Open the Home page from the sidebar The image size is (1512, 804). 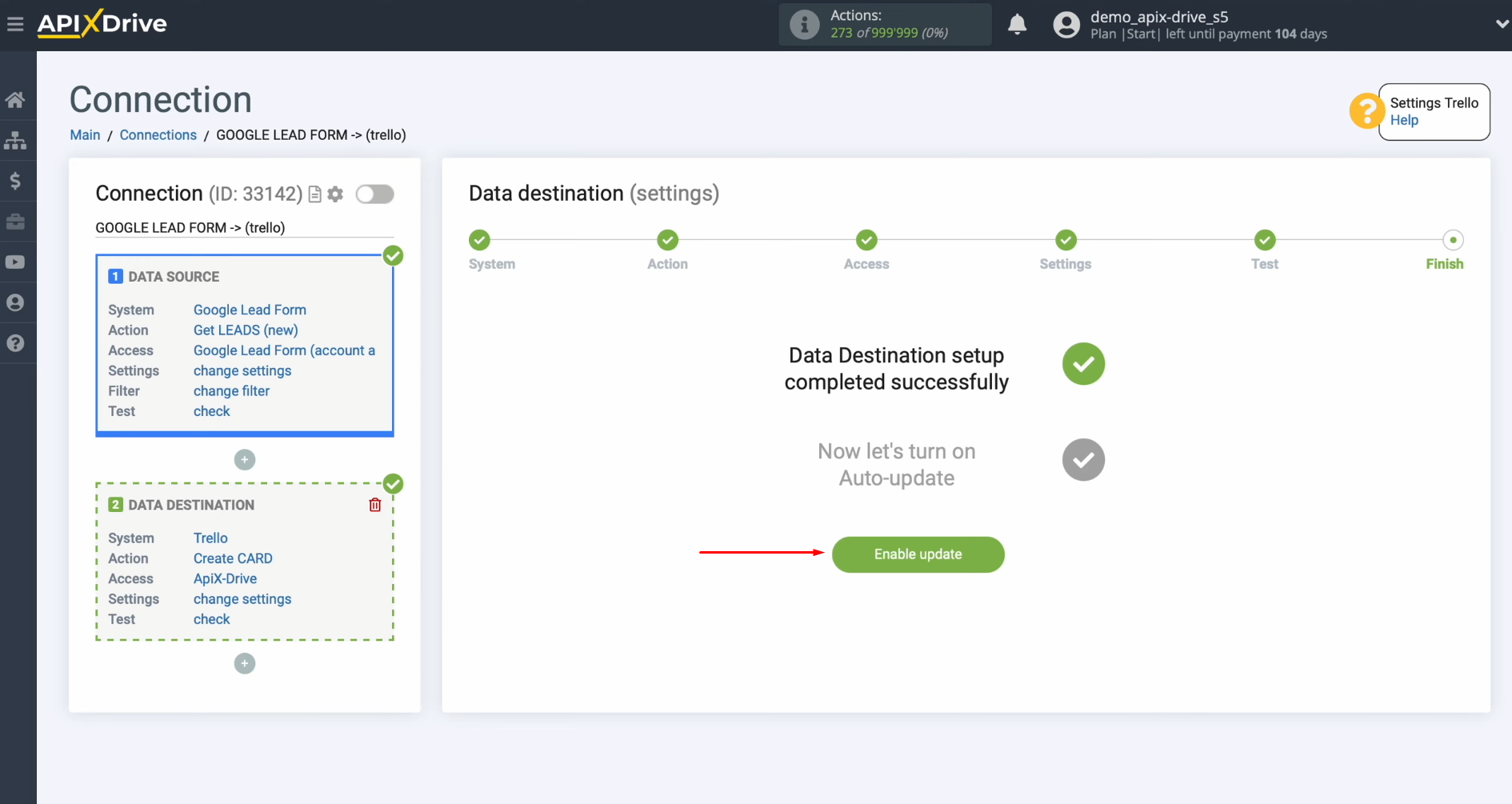(x=16, y=99)
